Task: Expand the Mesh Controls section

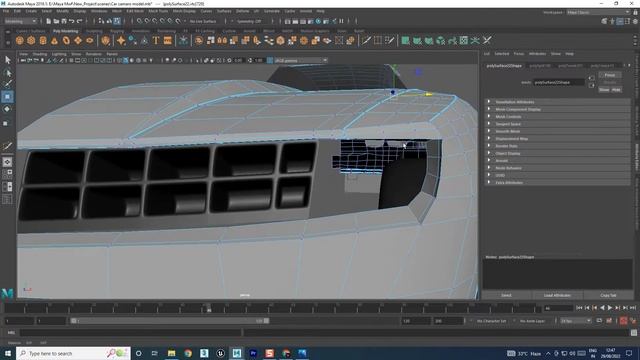Action: (558, 117)
